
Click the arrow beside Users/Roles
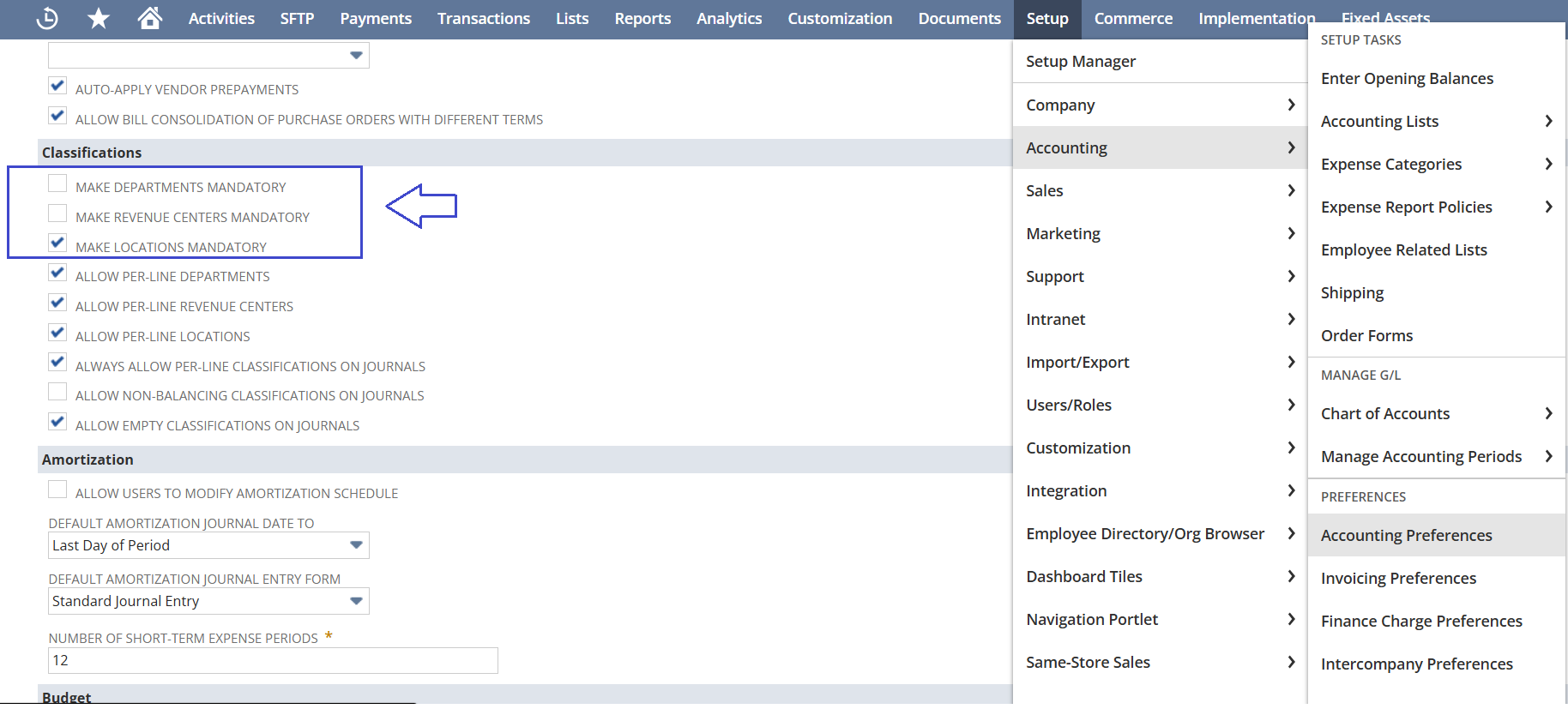(x=1291, y=405)
